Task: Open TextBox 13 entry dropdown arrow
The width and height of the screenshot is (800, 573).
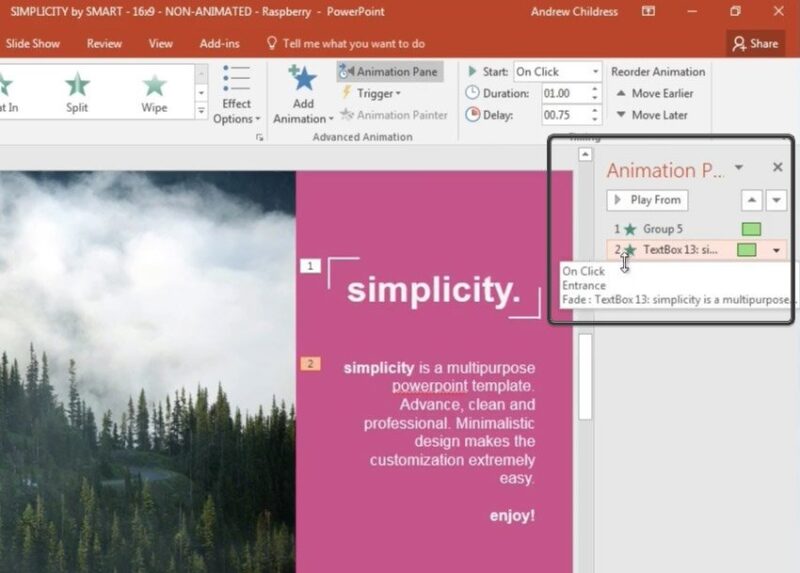Action: (777, 251)
